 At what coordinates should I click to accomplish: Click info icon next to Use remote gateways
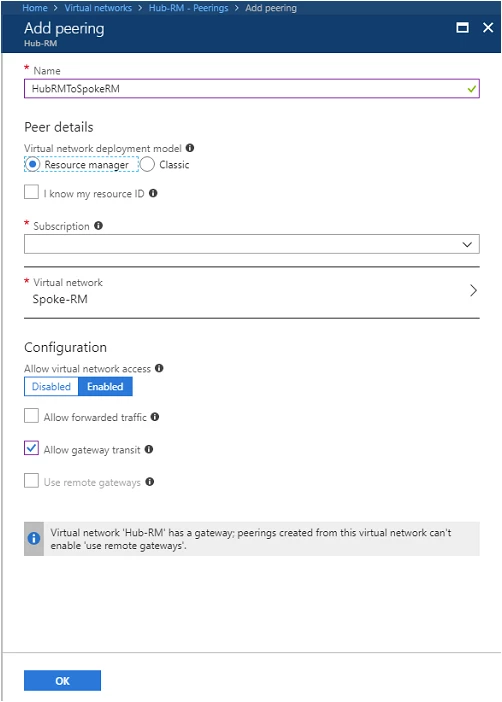150,482
